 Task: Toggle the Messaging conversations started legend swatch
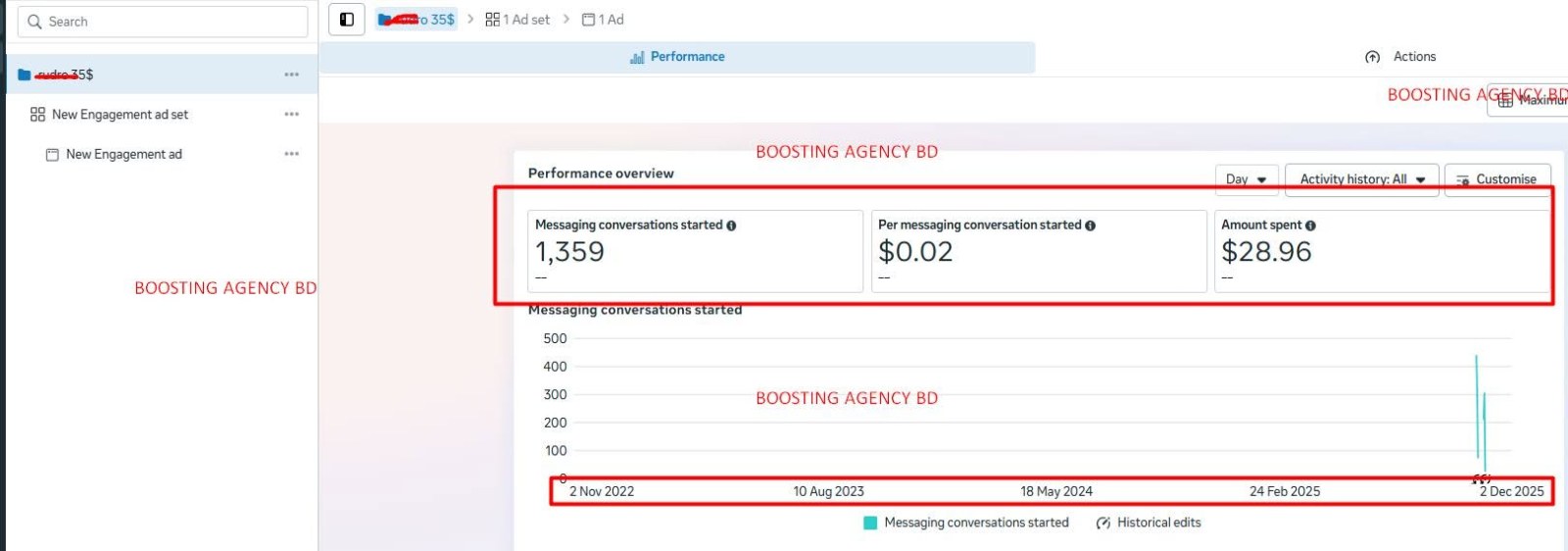(x=870, y=524)
